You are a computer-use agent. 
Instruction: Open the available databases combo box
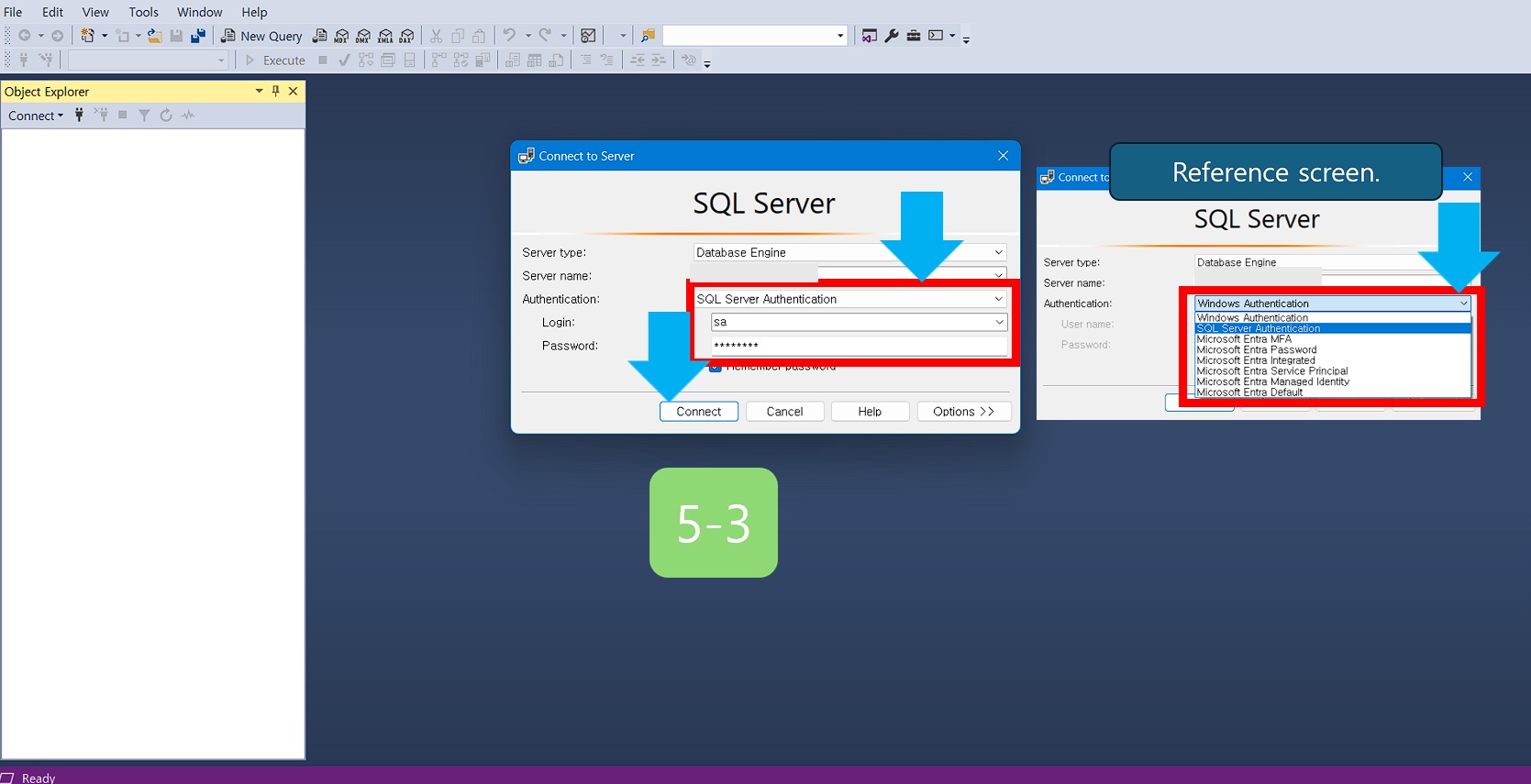tap(148, 60)
